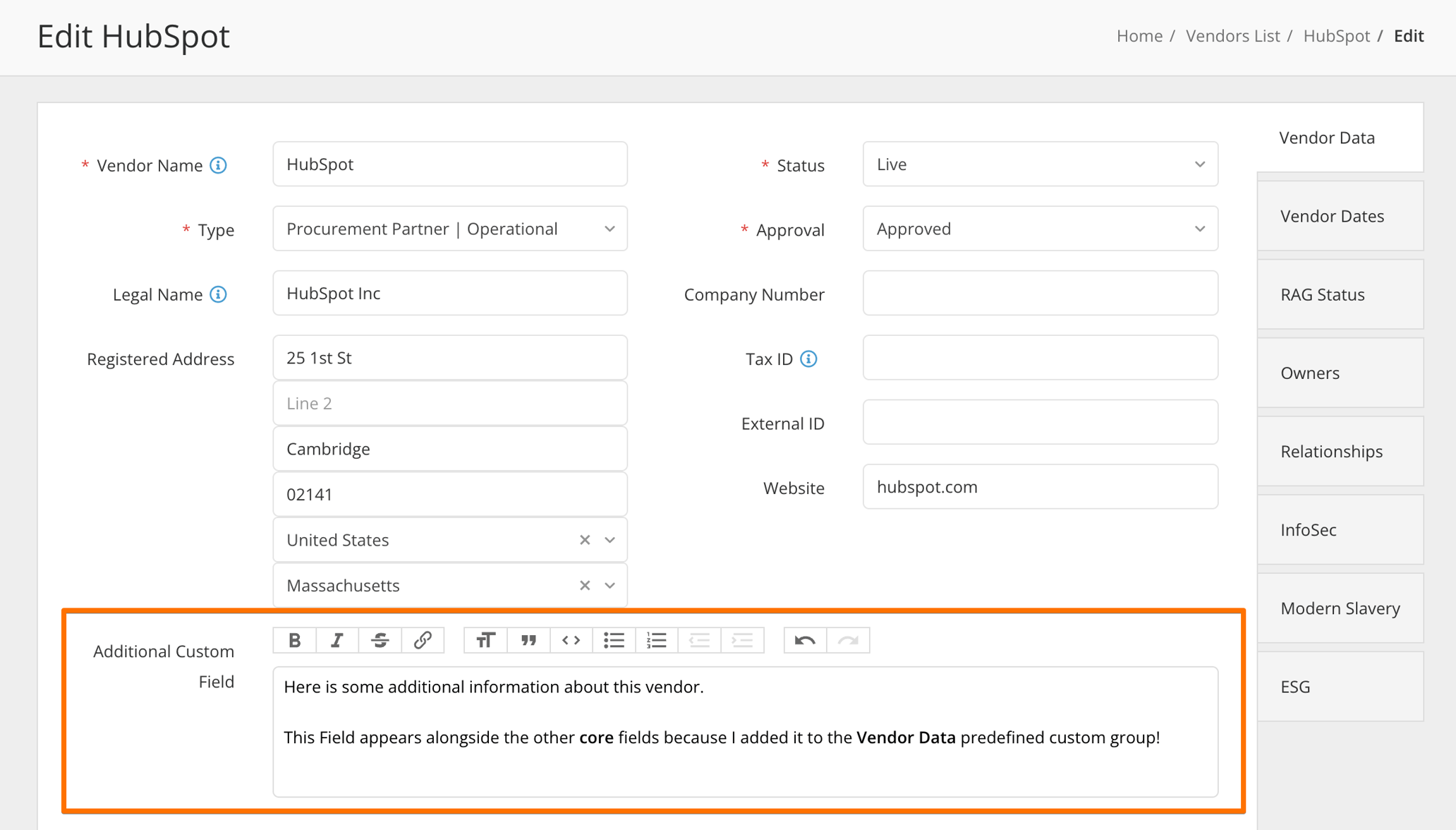Navigate to Vendors List breadcrumb link
This screenshot has height=830, width=1456.
pos(1232,35)
